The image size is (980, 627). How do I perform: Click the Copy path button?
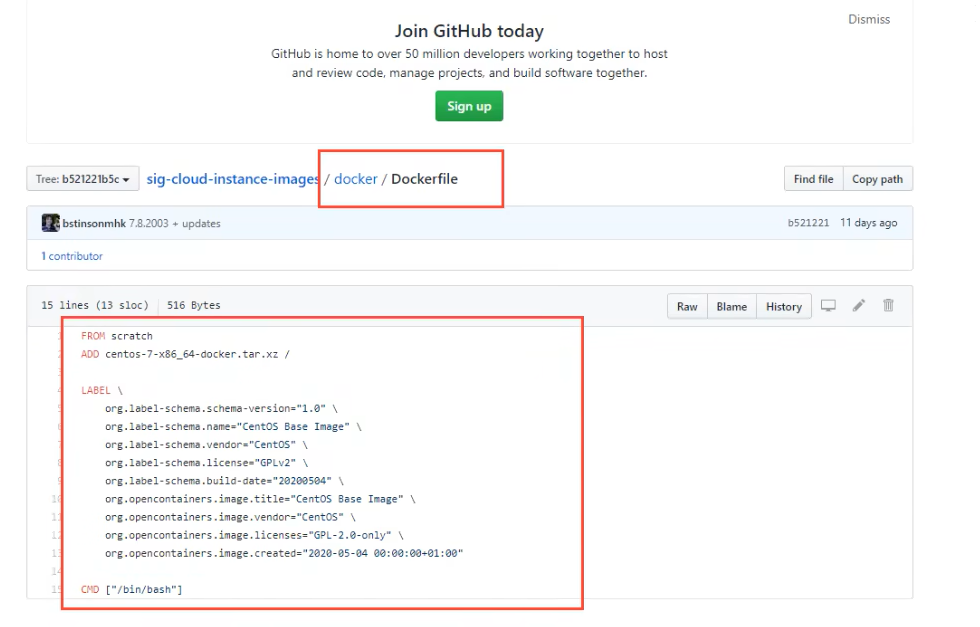tap(877, 180)
